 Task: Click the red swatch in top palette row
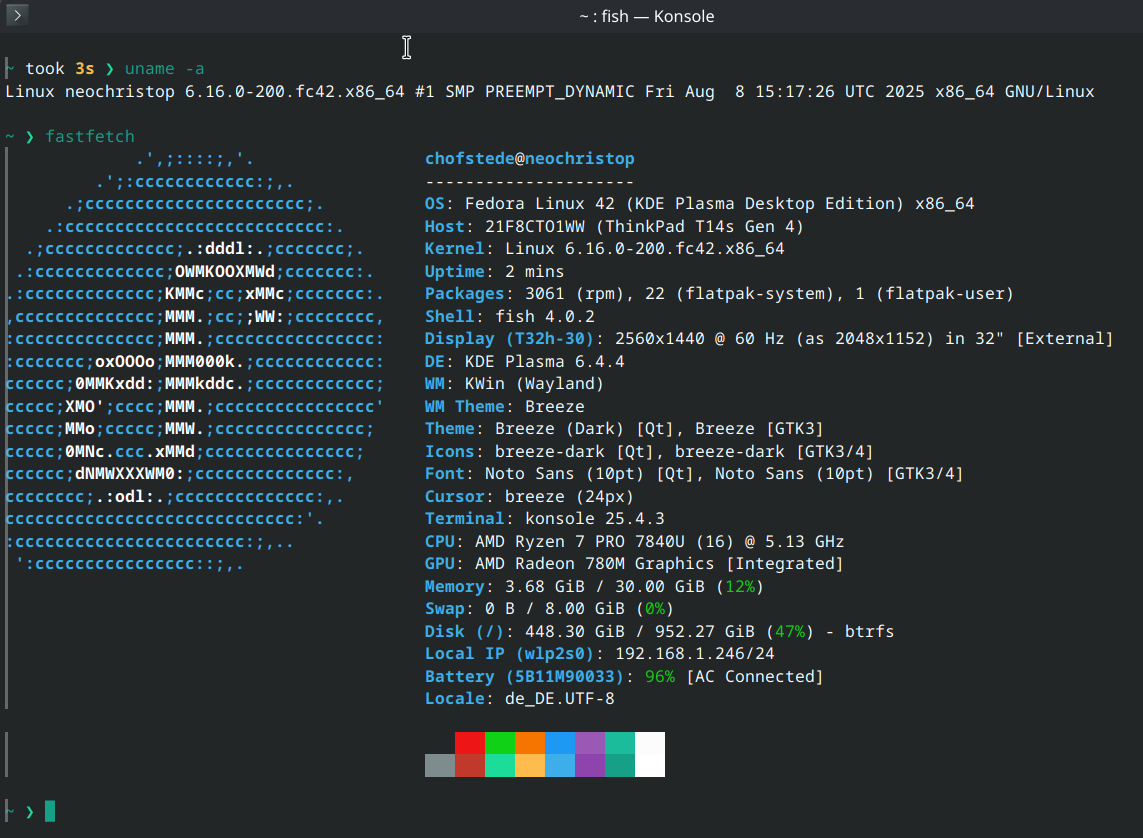pyautogui.click(x=470, y=743)
